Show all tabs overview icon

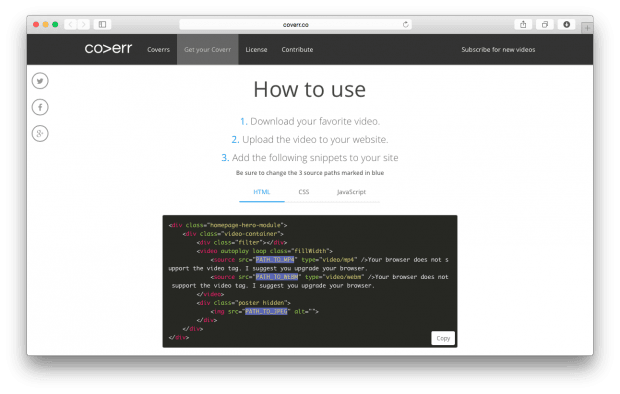point(545,25)
